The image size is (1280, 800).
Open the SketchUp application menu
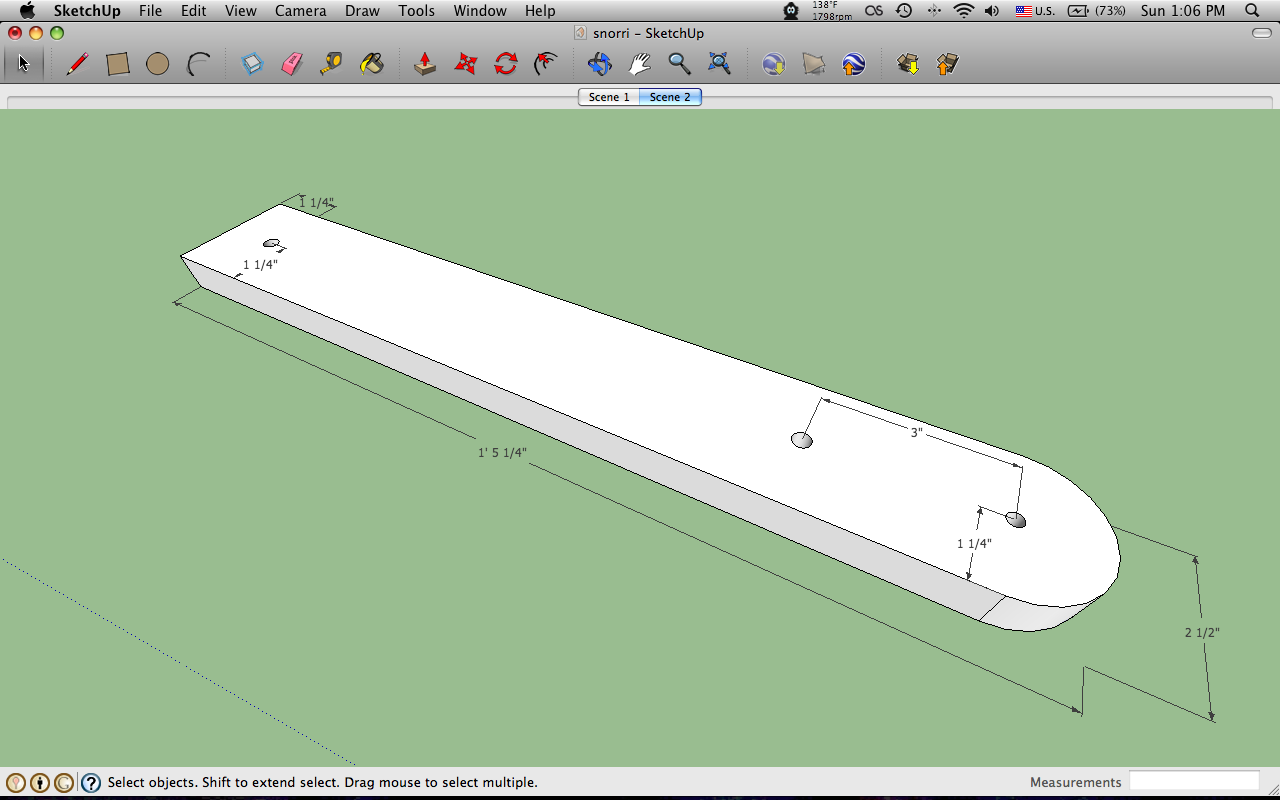pyautogui.click(x=87, y=11)
